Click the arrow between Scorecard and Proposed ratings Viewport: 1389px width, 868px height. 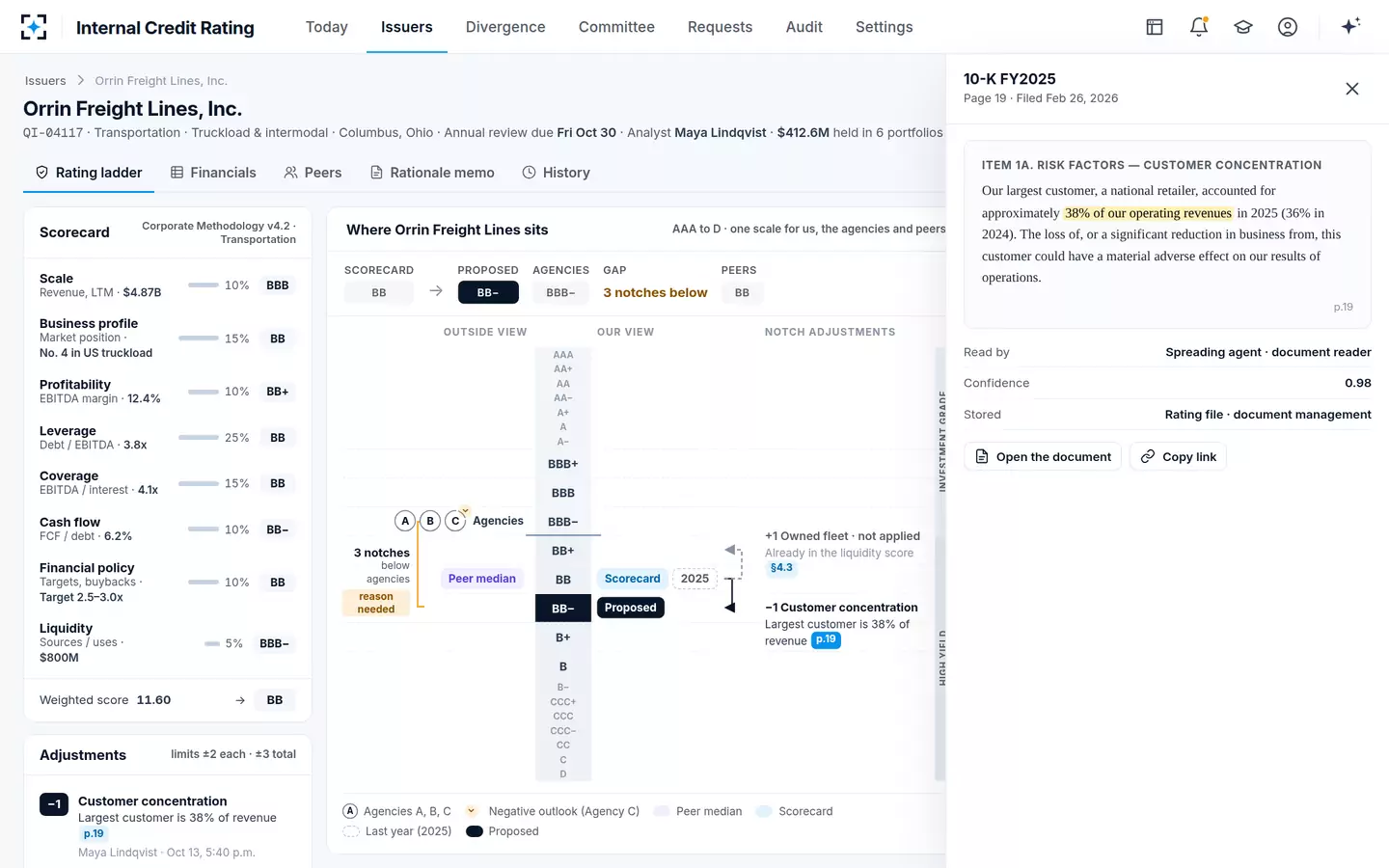click(436, 291)
